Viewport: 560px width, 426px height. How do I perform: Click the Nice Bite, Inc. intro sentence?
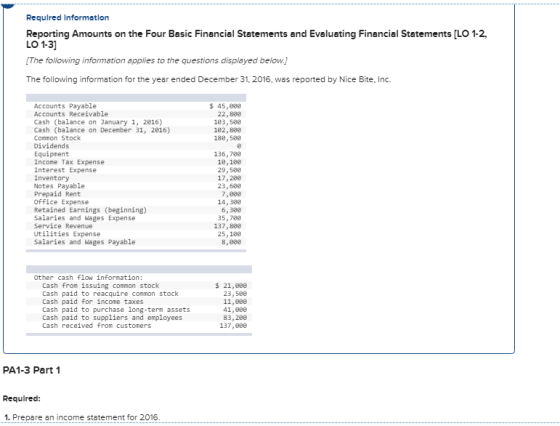208,79
